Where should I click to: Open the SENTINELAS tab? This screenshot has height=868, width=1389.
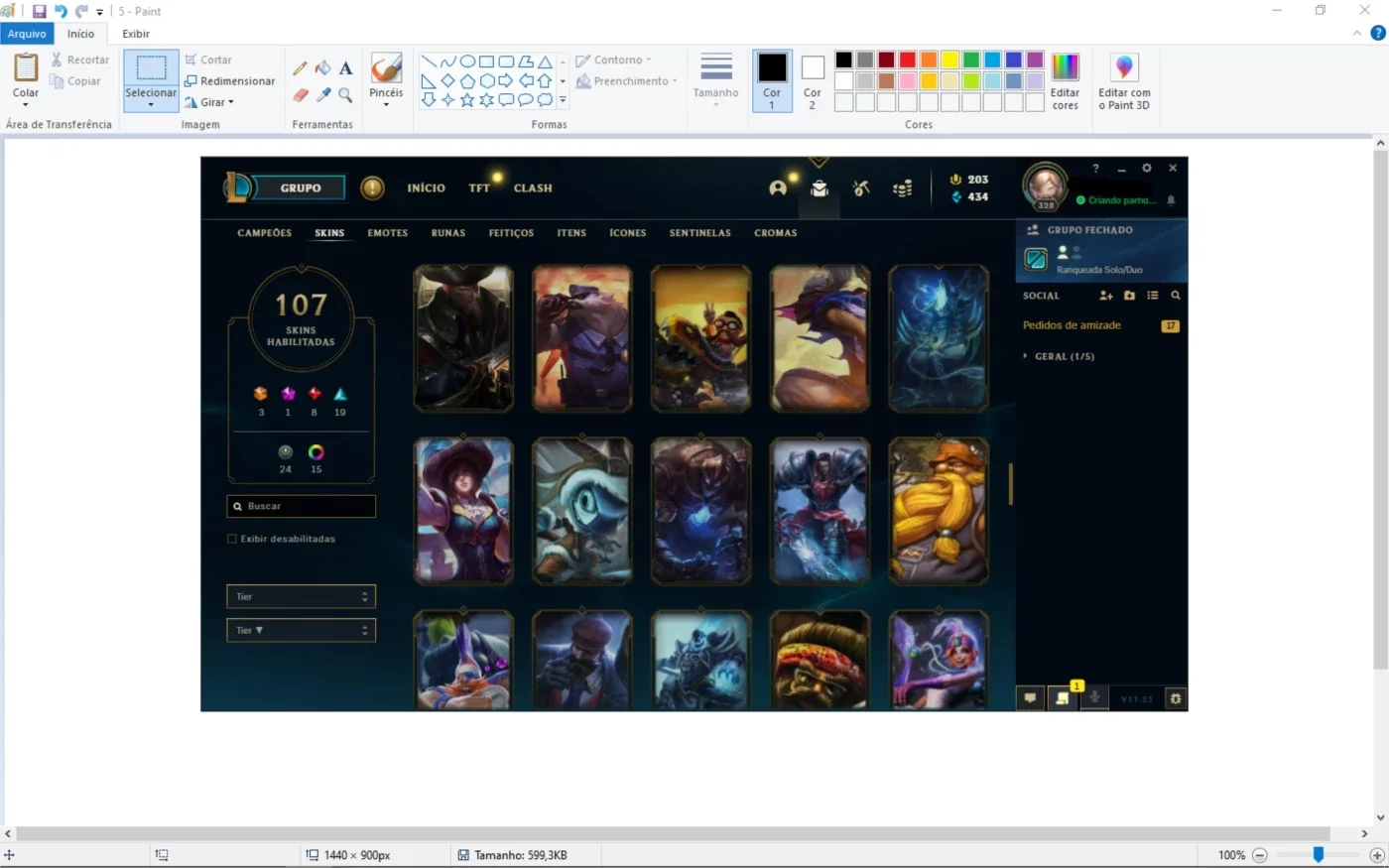tap(700, 233)
